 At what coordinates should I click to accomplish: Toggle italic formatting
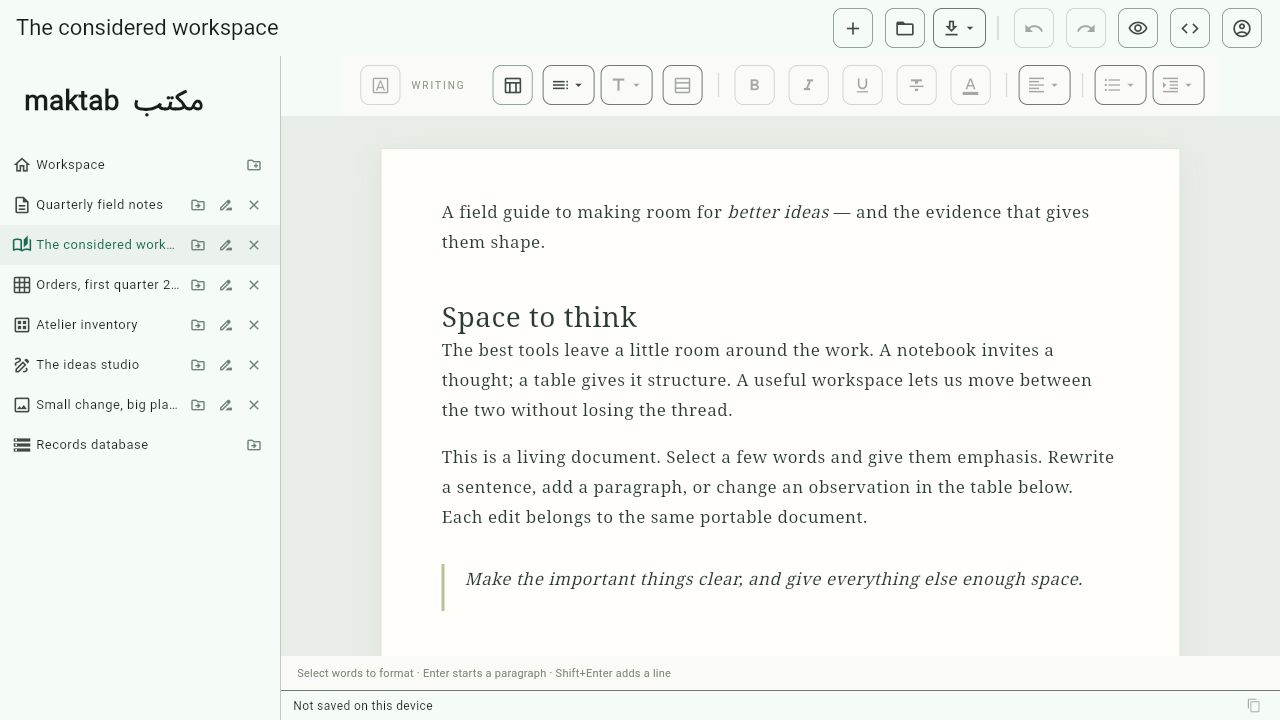click(x=808, y=85)
